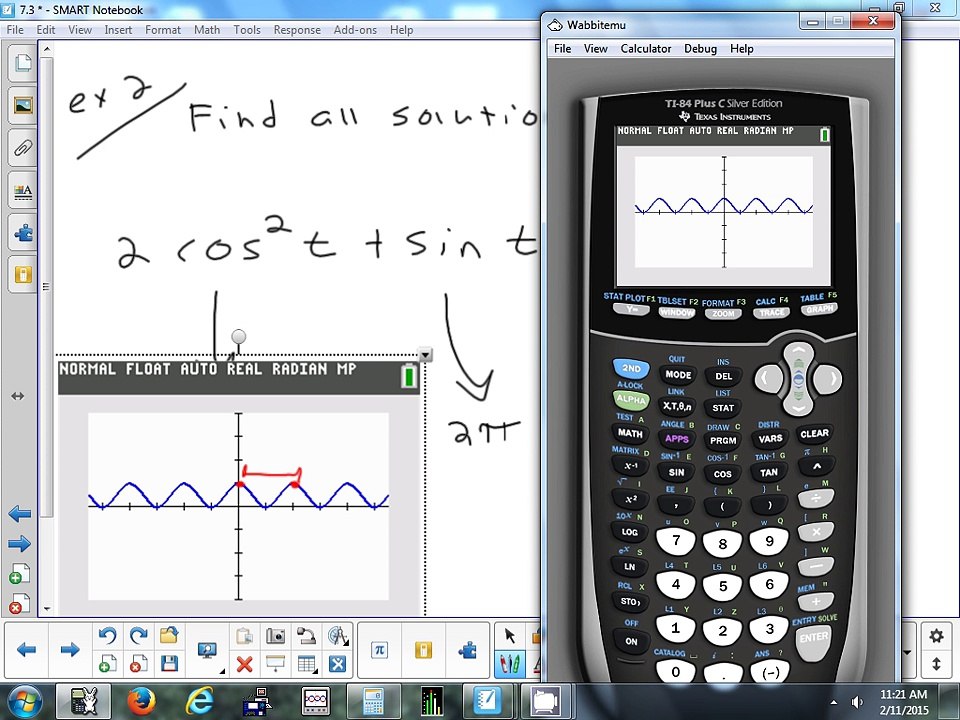Screen dimensions: 960x720
Task: Launch math tools X icon
Action: [337, 664]
